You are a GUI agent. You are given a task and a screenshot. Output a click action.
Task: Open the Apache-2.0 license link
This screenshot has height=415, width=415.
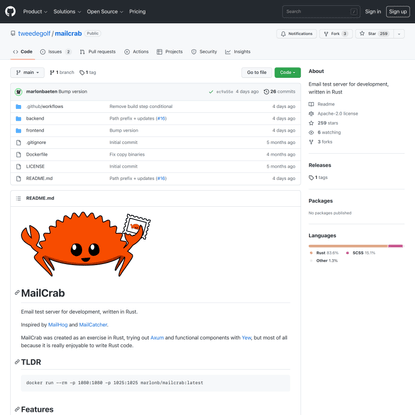click(333, 113)
